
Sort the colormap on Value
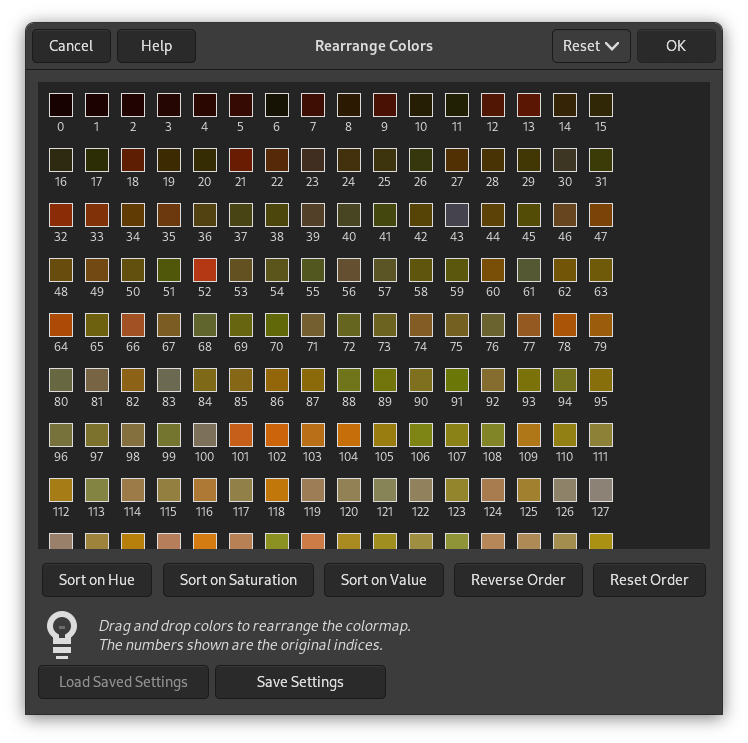tap(383, 580)
